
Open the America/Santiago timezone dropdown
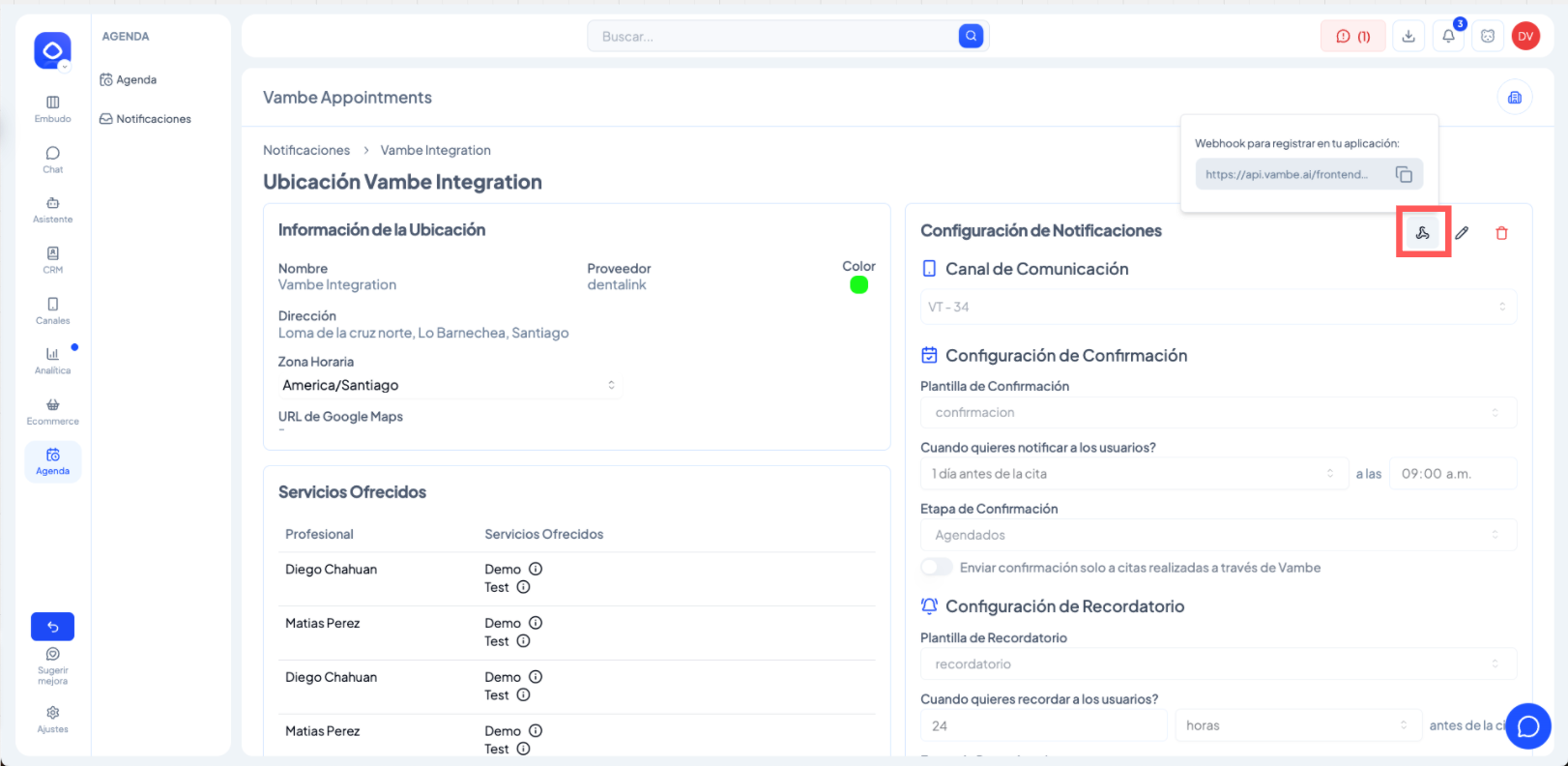[449, 385]
